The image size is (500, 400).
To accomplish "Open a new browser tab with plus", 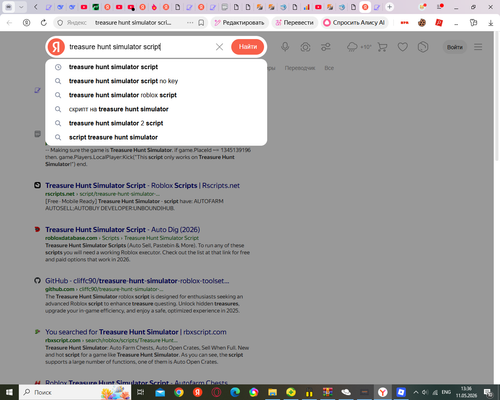I will pos(389,7).
